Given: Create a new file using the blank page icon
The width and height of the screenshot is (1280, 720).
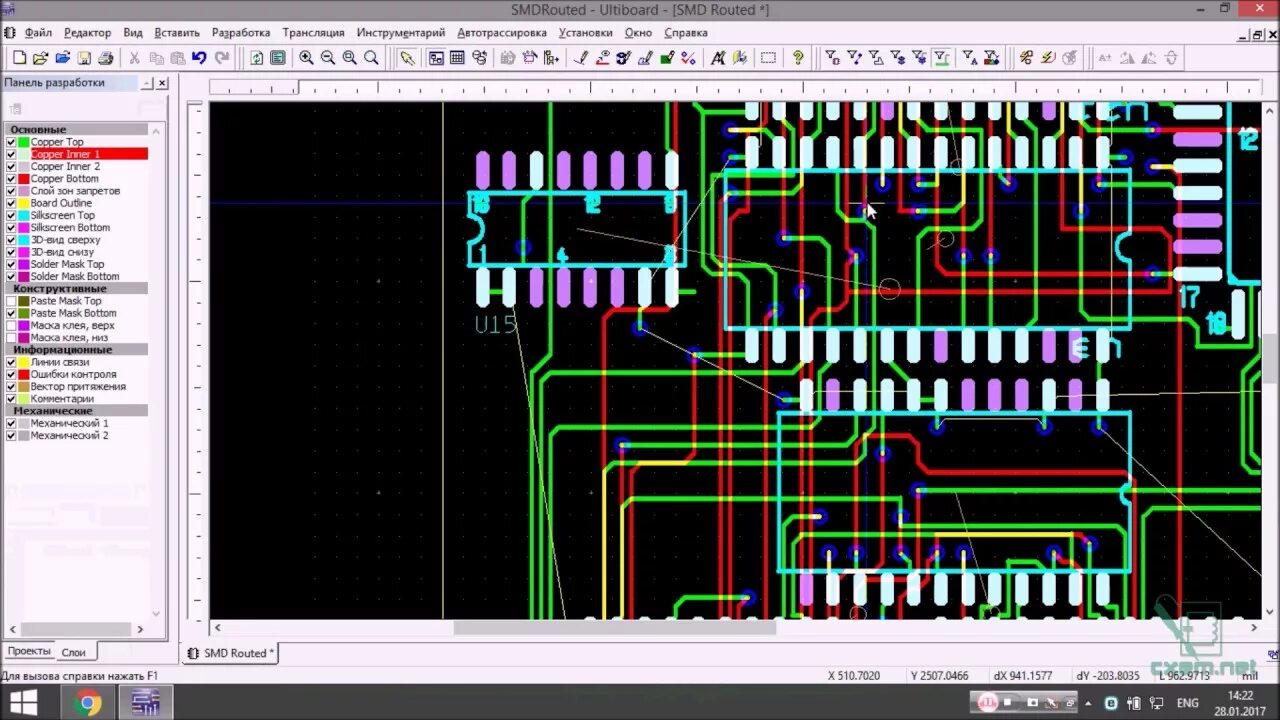Looking at the screenshot, I should click(x=19, y=58).
